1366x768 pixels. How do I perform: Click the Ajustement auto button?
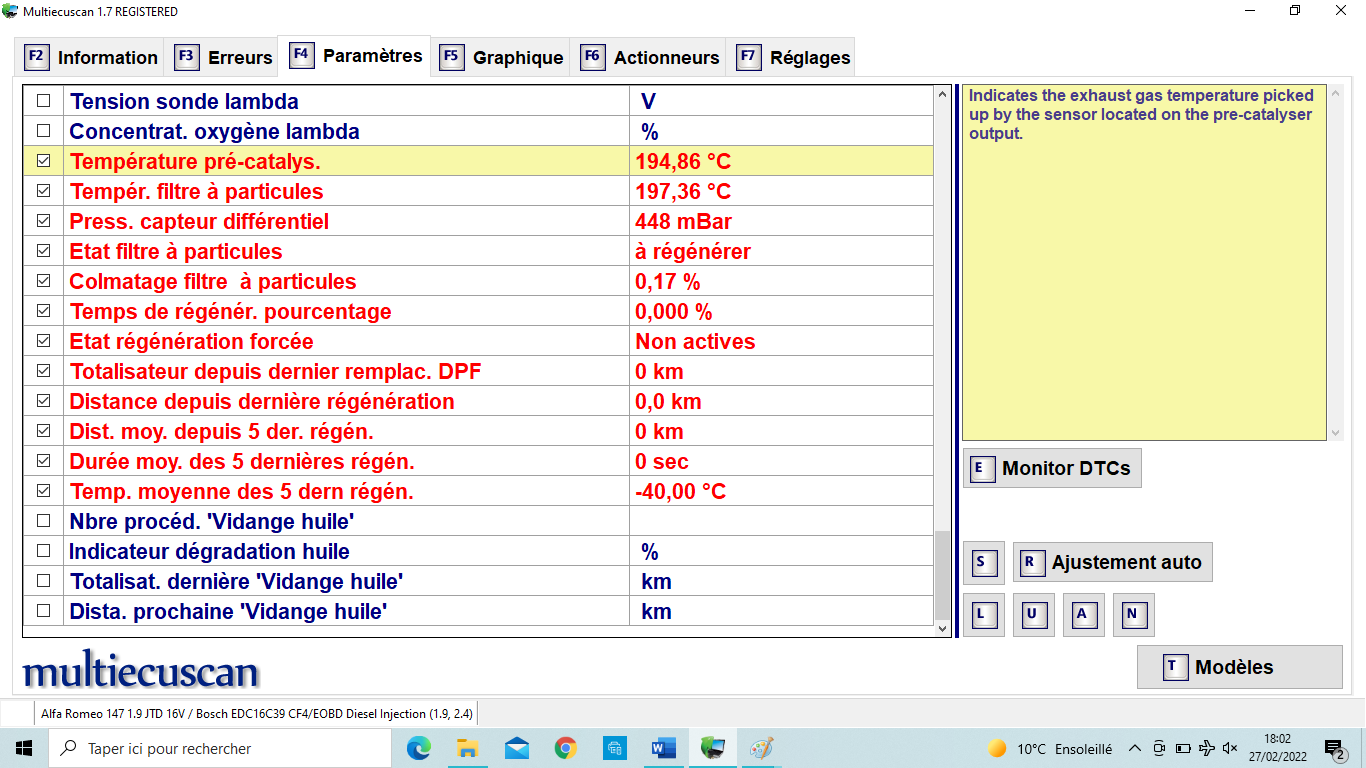[1113, 562]
